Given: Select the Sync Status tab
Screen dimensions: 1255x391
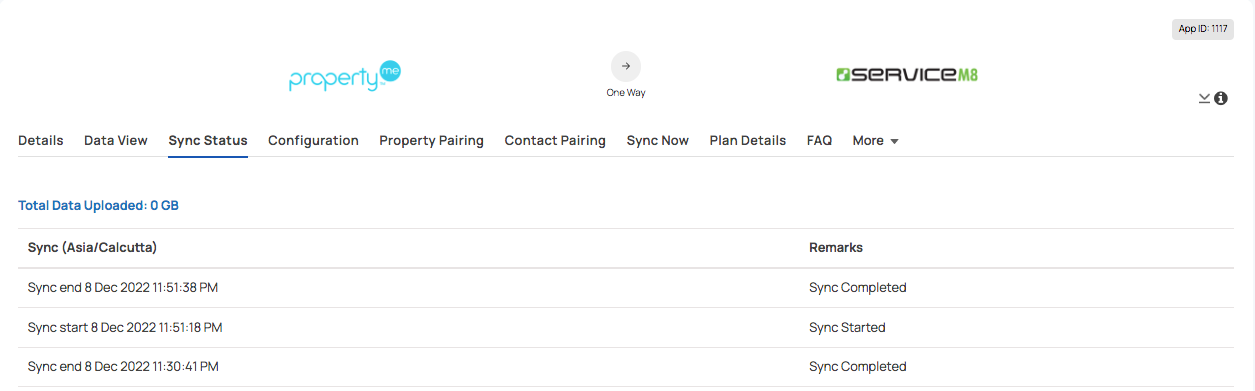Looking at the screenshot, I should point(208,141).
